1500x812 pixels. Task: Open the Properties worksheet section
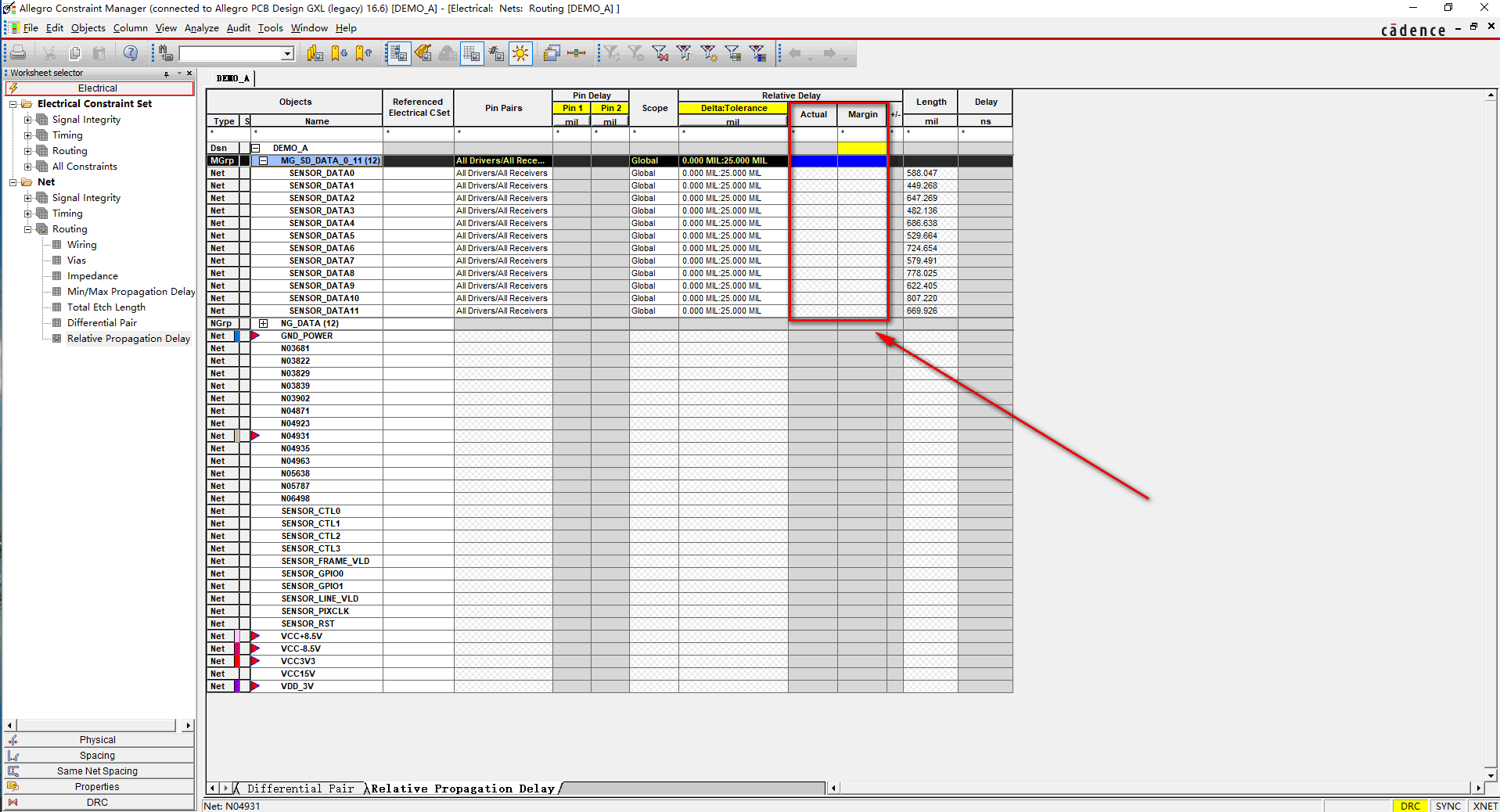[x=98, y=787]
